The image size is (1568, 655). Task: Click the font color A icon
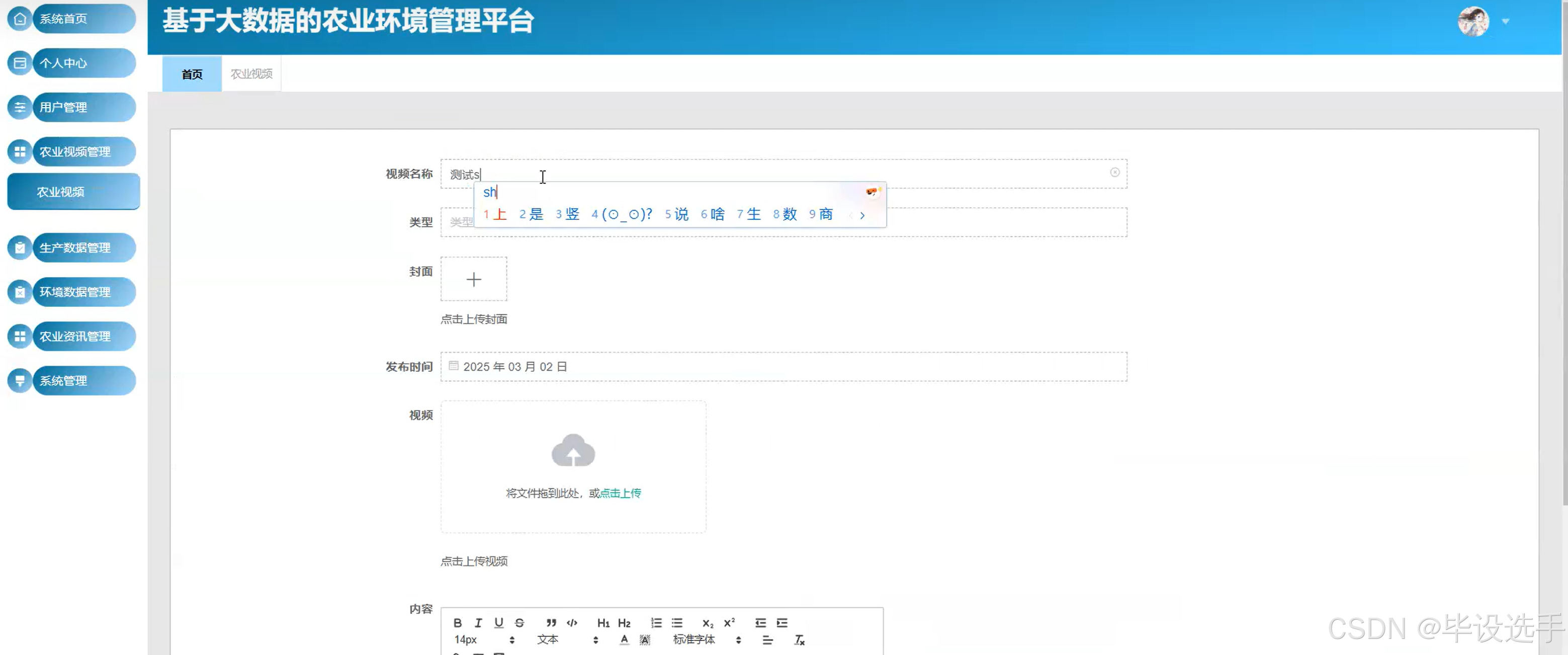point(625,640)
